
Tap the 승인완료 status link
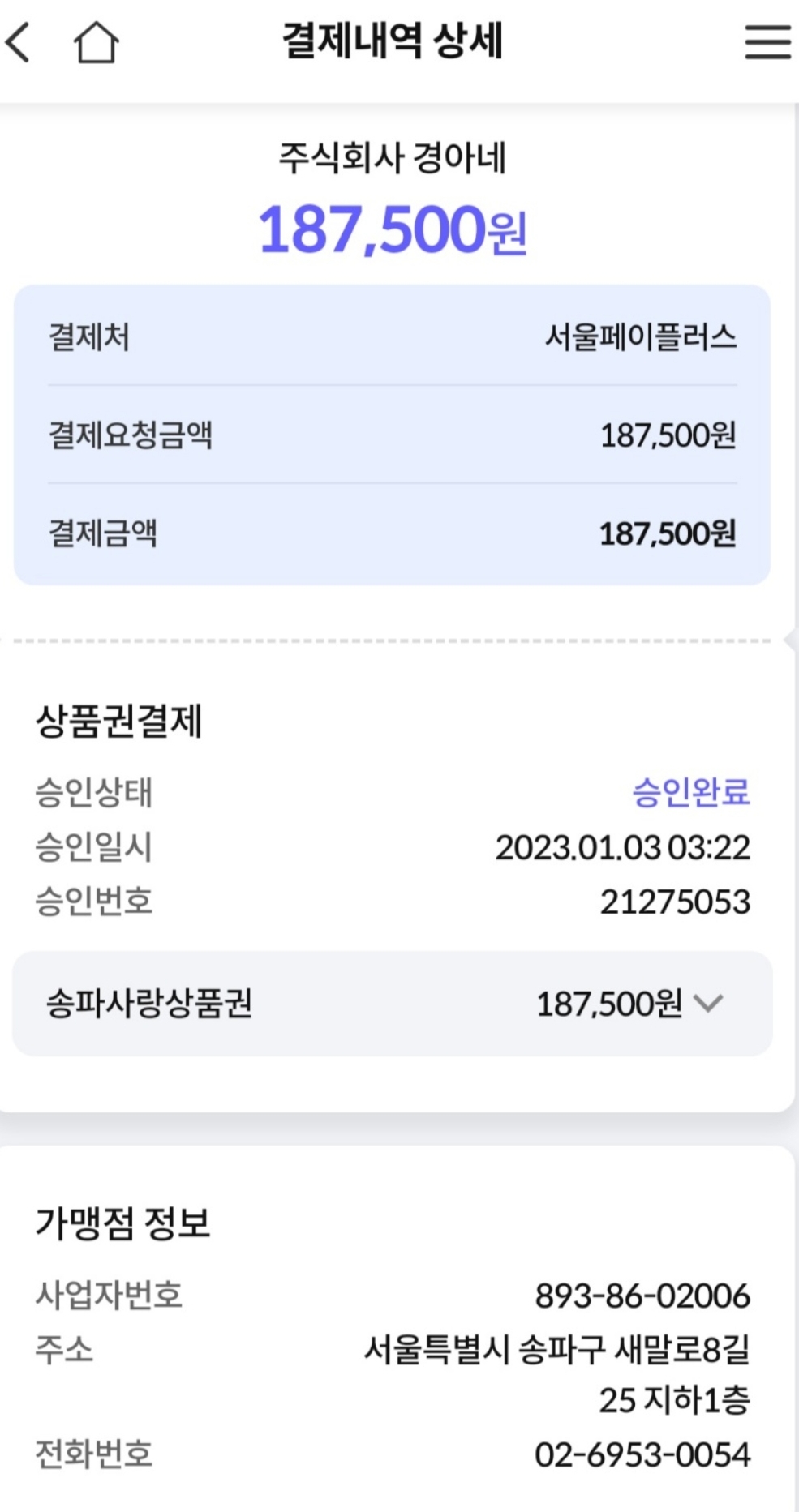click(690, 792)
